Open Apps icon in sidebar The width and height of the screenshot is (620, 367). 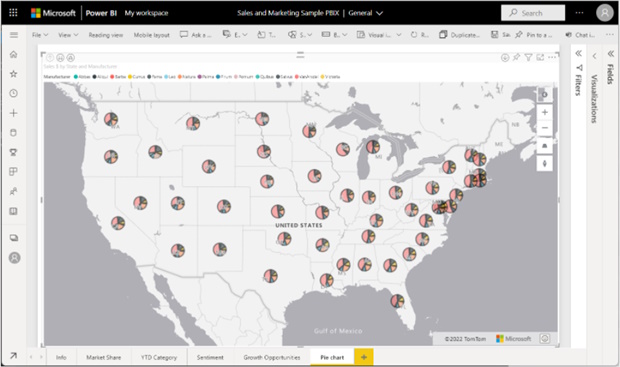13,172
